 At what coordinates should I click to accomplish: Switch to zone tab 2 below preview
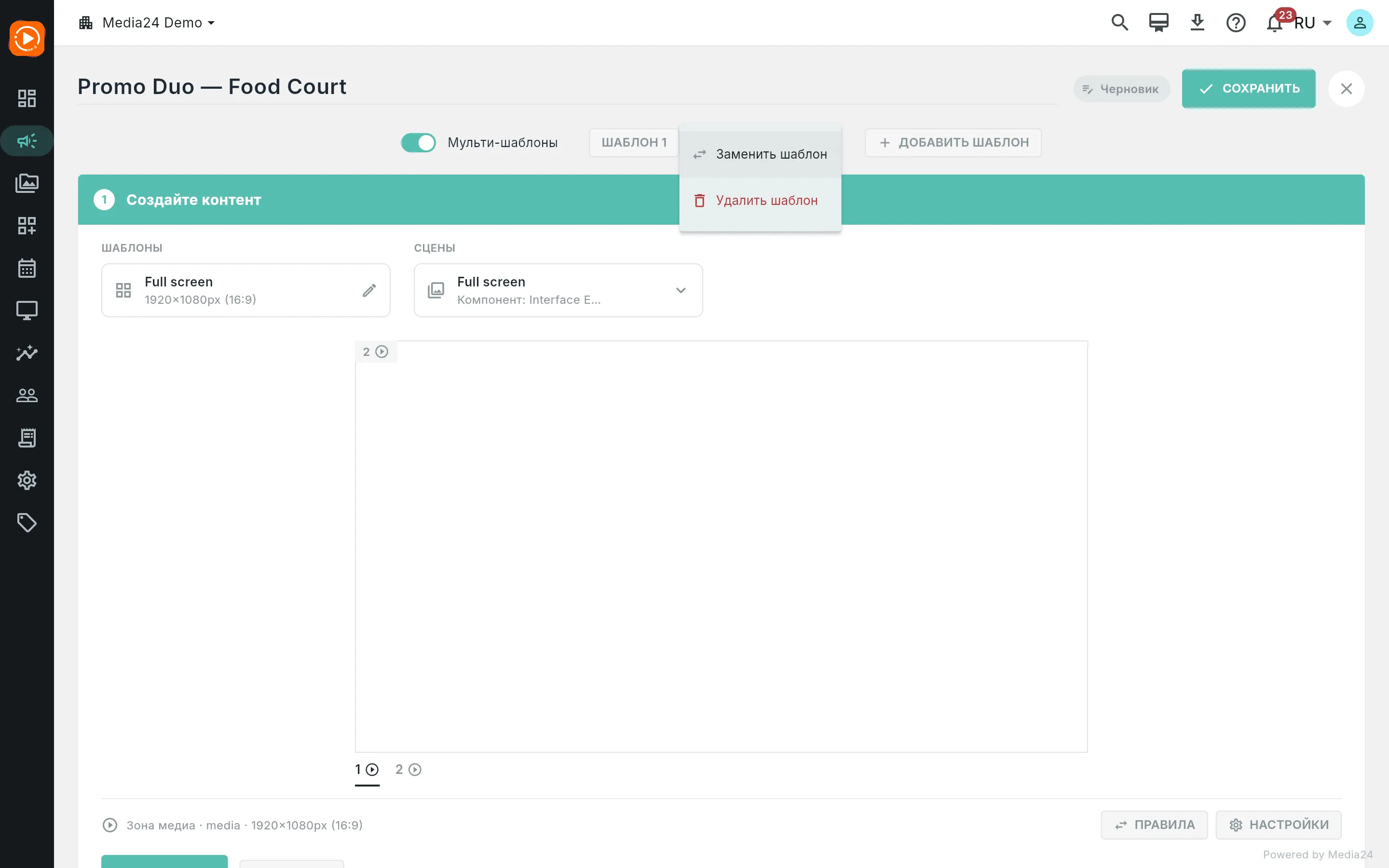[x=408, y=770]
